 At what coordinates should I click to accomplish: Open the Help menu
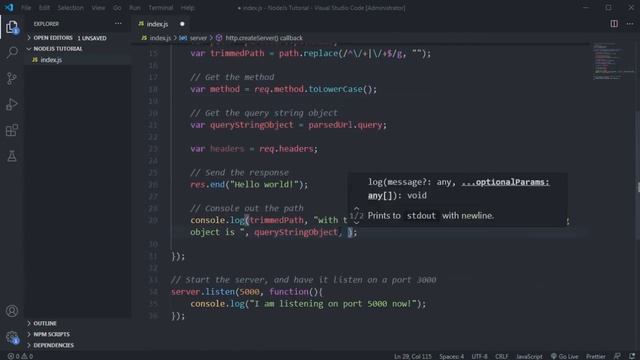(187, 8)
